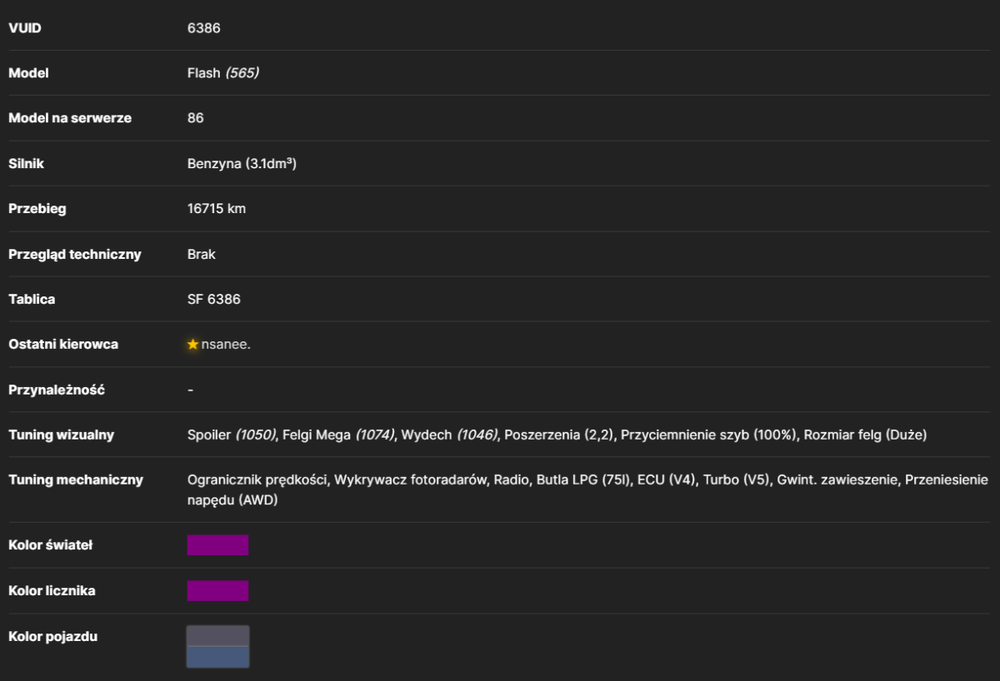This screenshot has height=681, width=1000.
Task: Click Przyciemnienie szyb (100%) entry
Action: tap(709, 435)
